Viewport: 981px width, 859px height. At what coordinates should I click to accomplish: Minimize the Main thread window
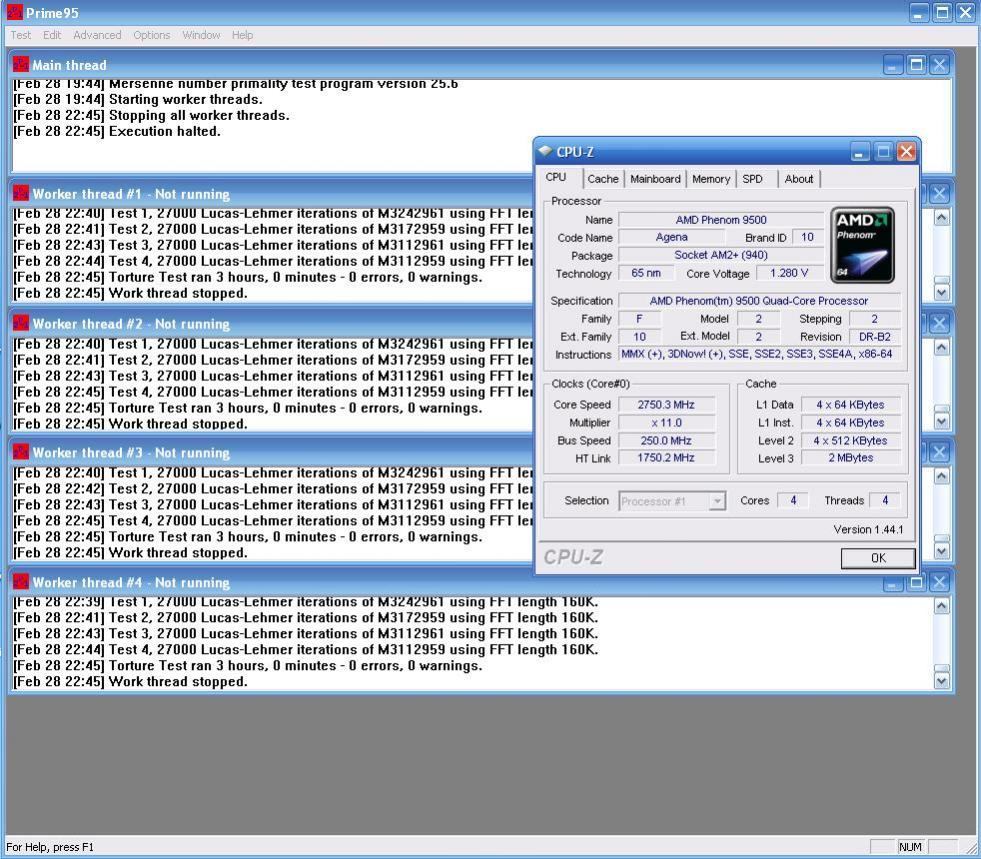893,64
